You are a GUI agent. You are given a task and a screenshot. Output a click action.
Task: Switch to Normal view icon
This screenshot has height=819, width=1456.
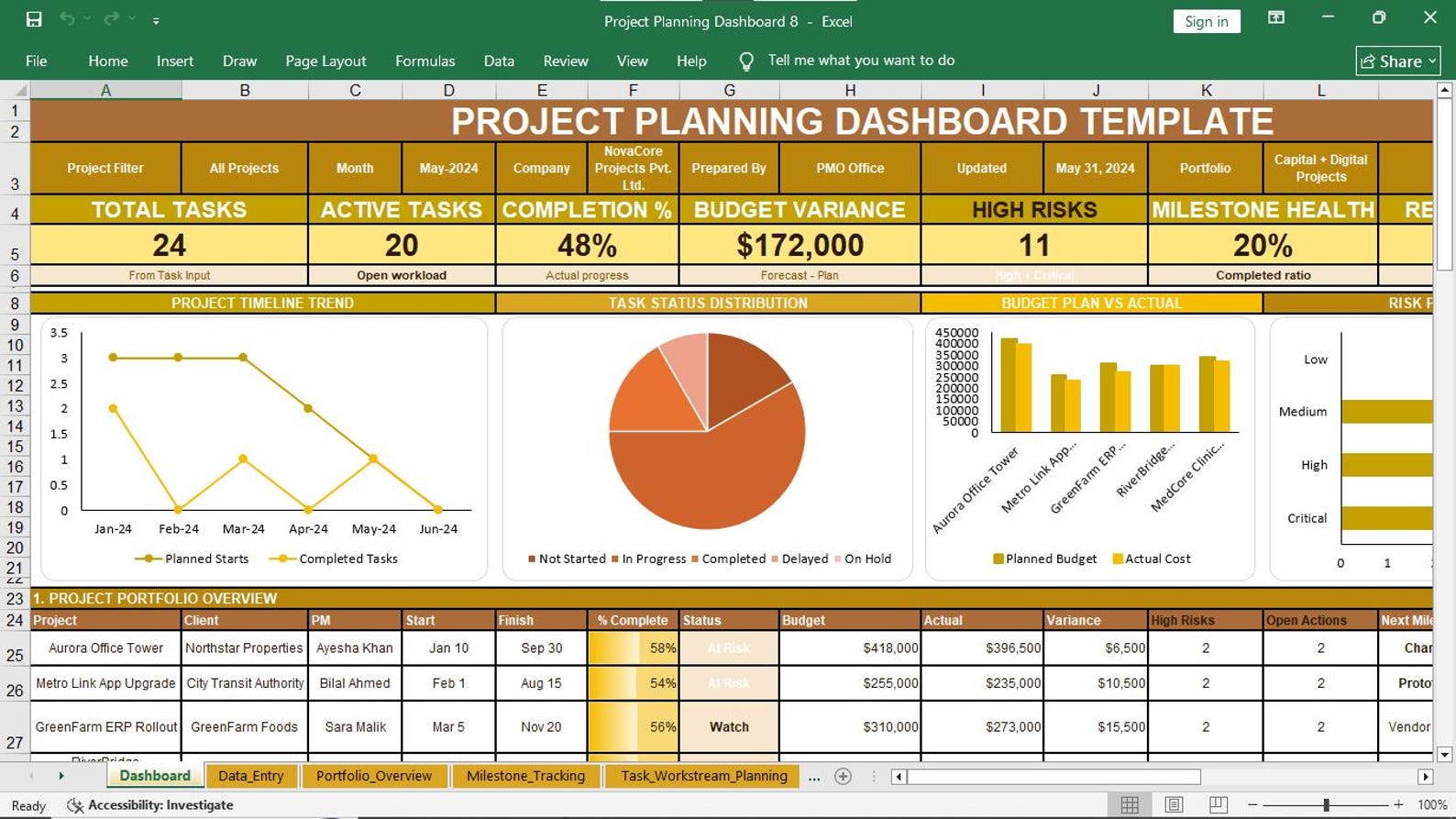(1130, 804)
